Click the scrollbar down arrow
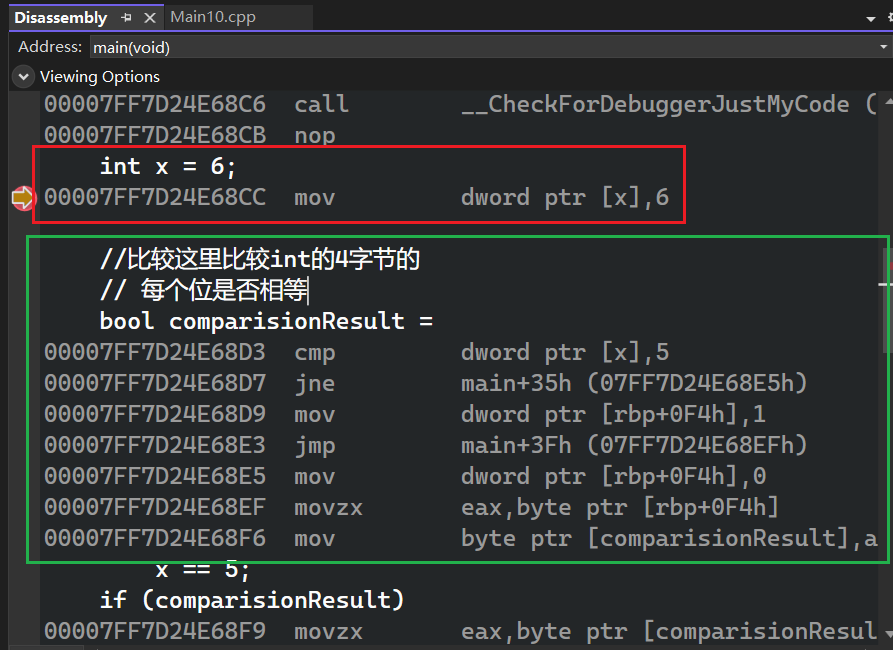The image size is (893, 650). pos(887,633)
